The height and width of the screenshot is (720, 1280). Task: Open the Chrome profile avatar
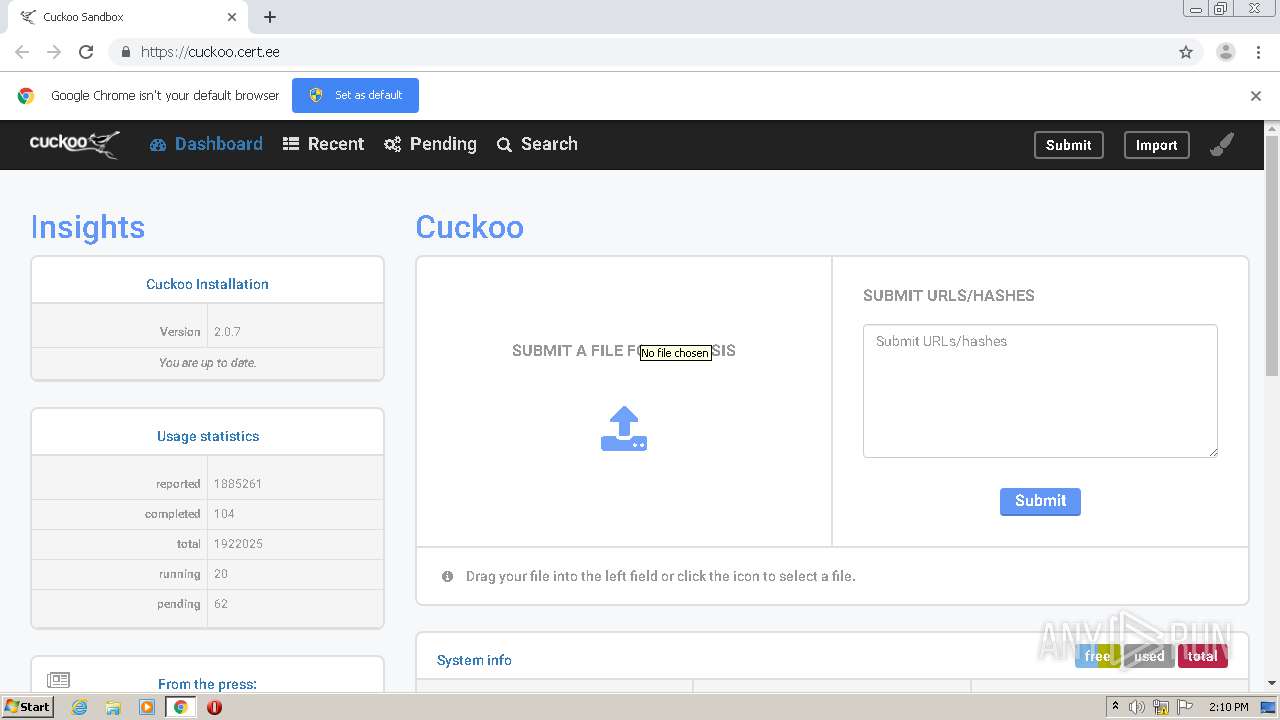click(1225, 52)
